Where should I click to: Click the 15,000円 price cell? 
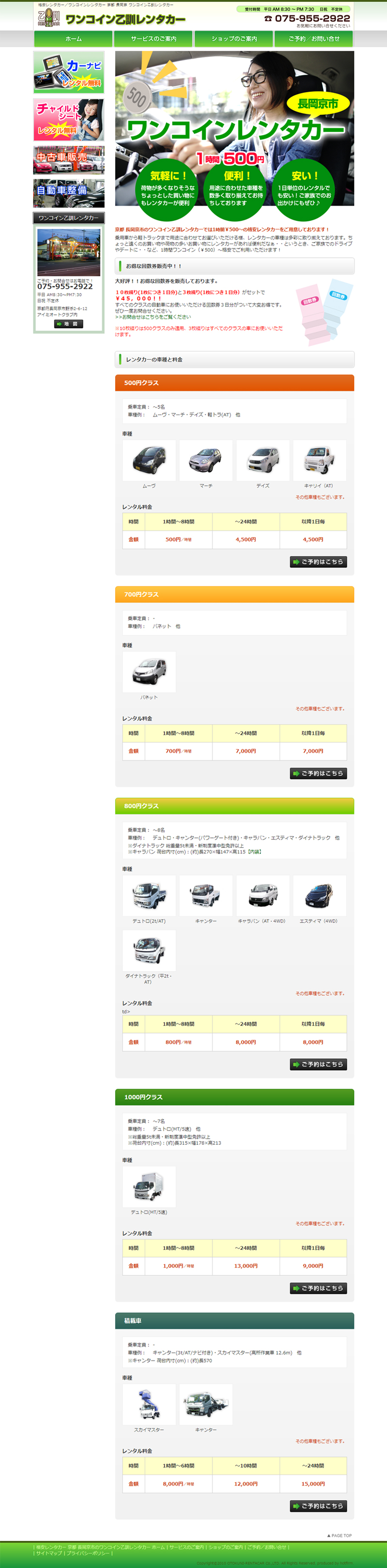[313, 1483]
